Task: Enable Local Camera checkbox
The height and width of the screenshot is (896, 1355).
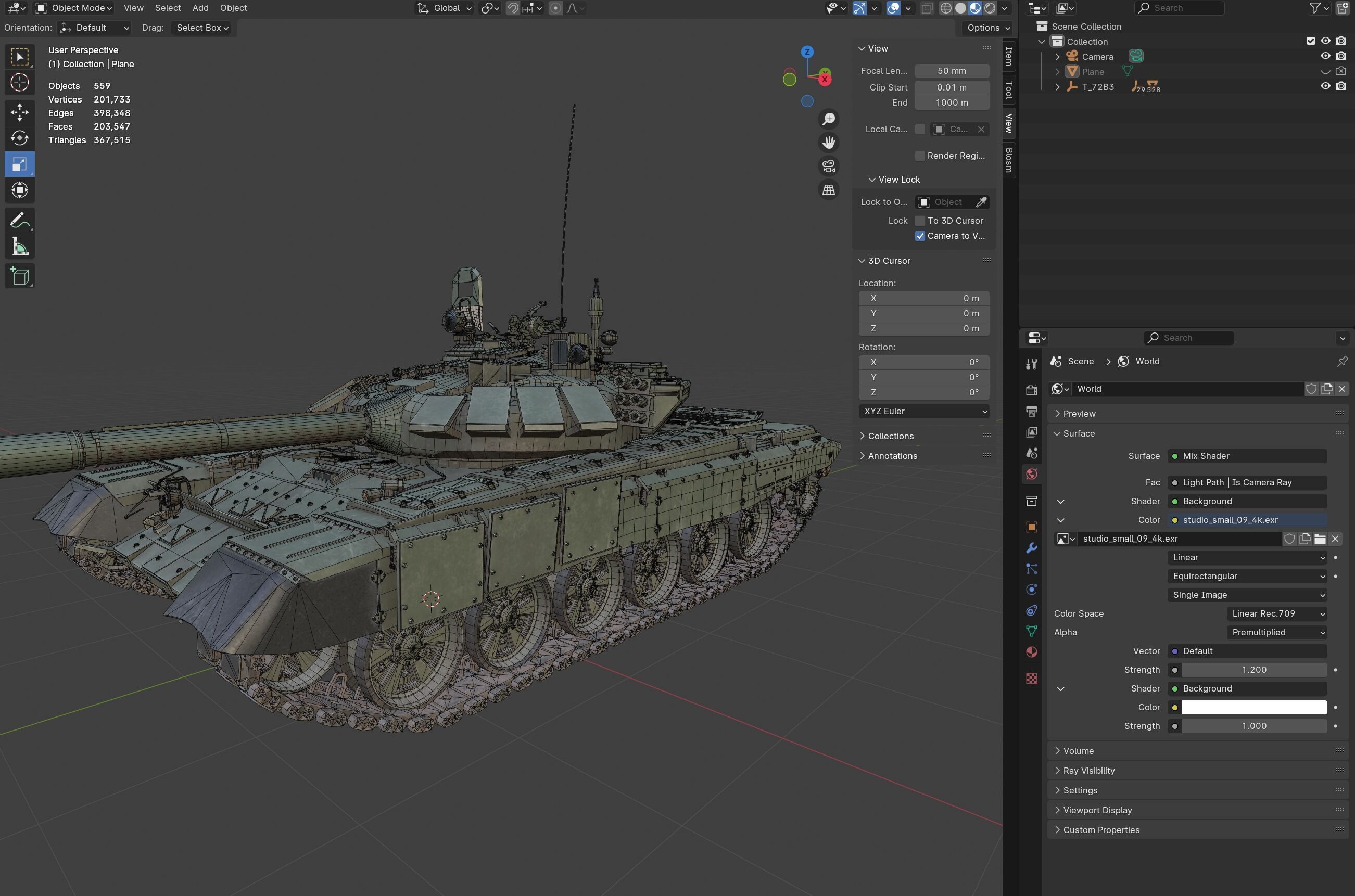Action: click(x=920, y=129)
